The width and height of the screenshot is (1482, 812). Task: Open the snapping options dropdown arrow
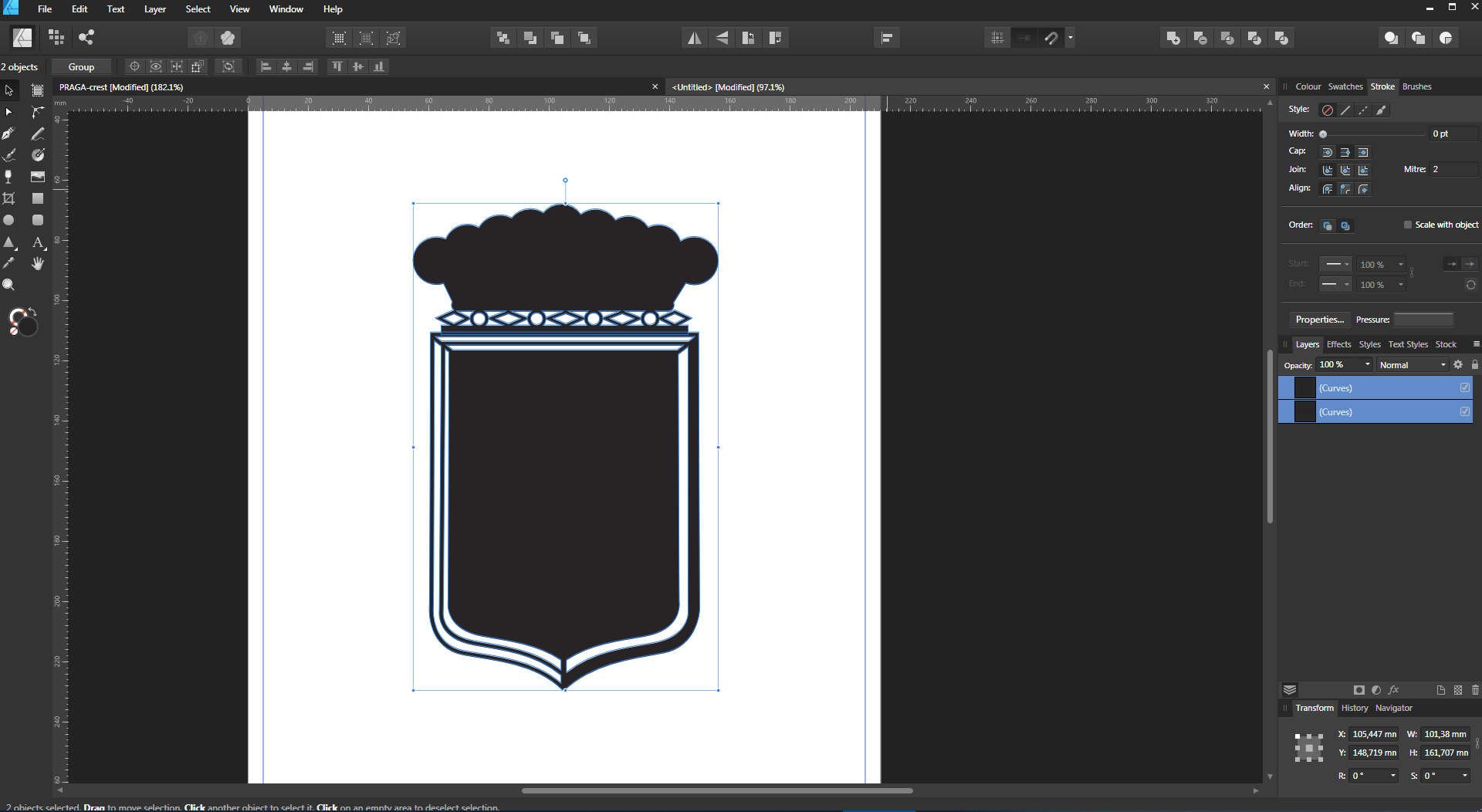pyautogui.click(x=1070, y=38)
